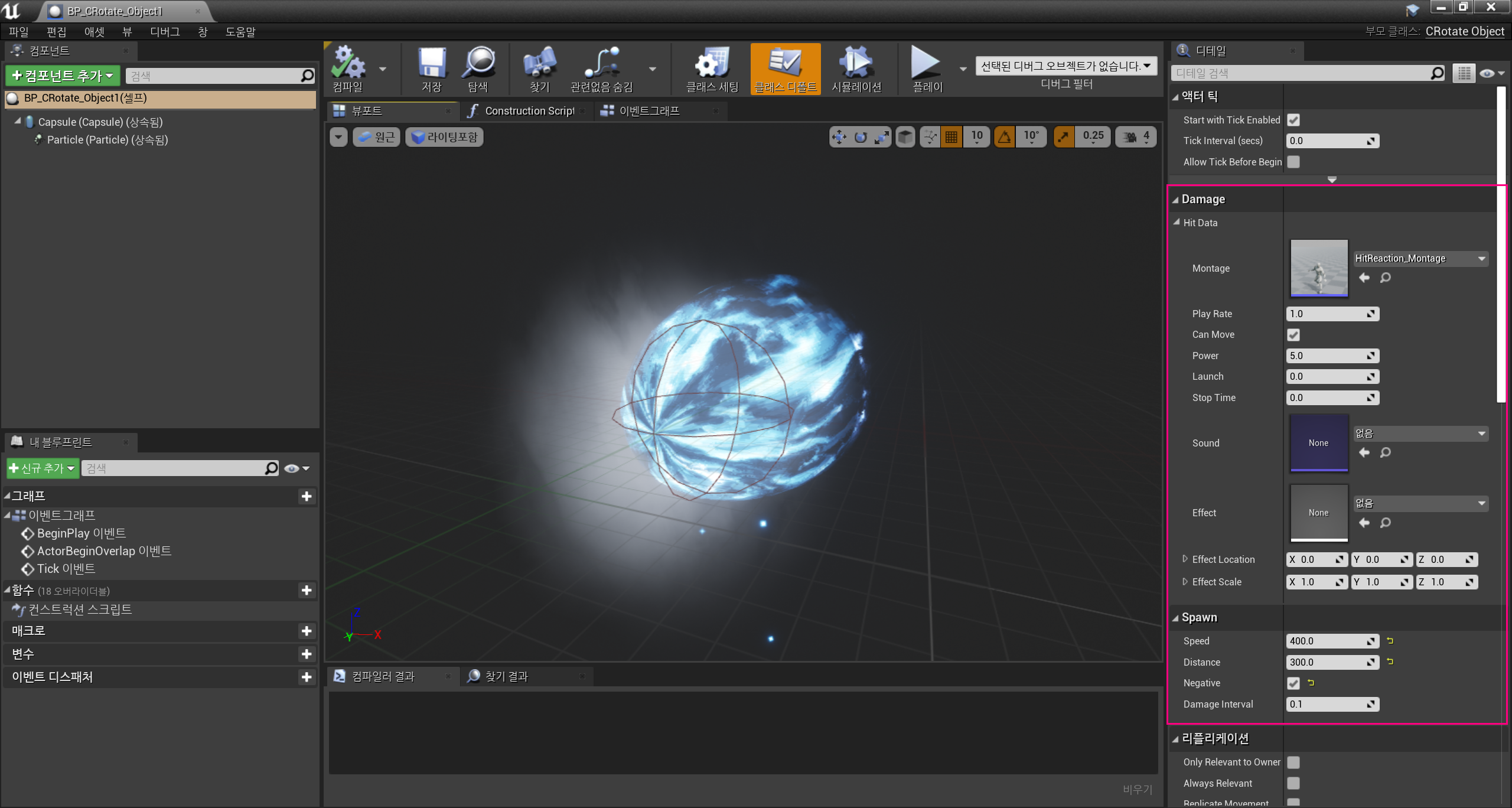This screenshot has height=808, width=1512.
Task: Toggle grid snapping icon in viewport
Action: click(951, 137)
